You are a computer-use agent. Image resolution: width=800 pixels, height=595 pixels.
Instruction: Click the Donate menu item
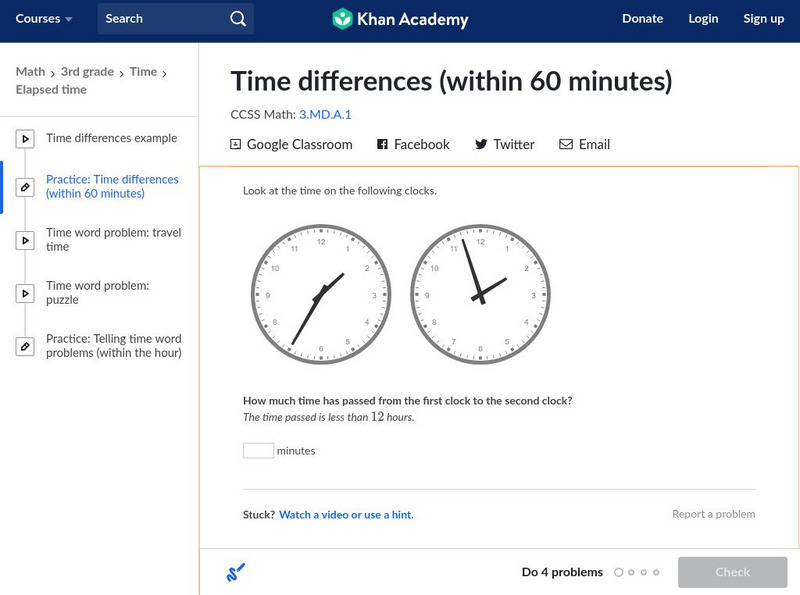pyautogui.click(x=642, y=19)
